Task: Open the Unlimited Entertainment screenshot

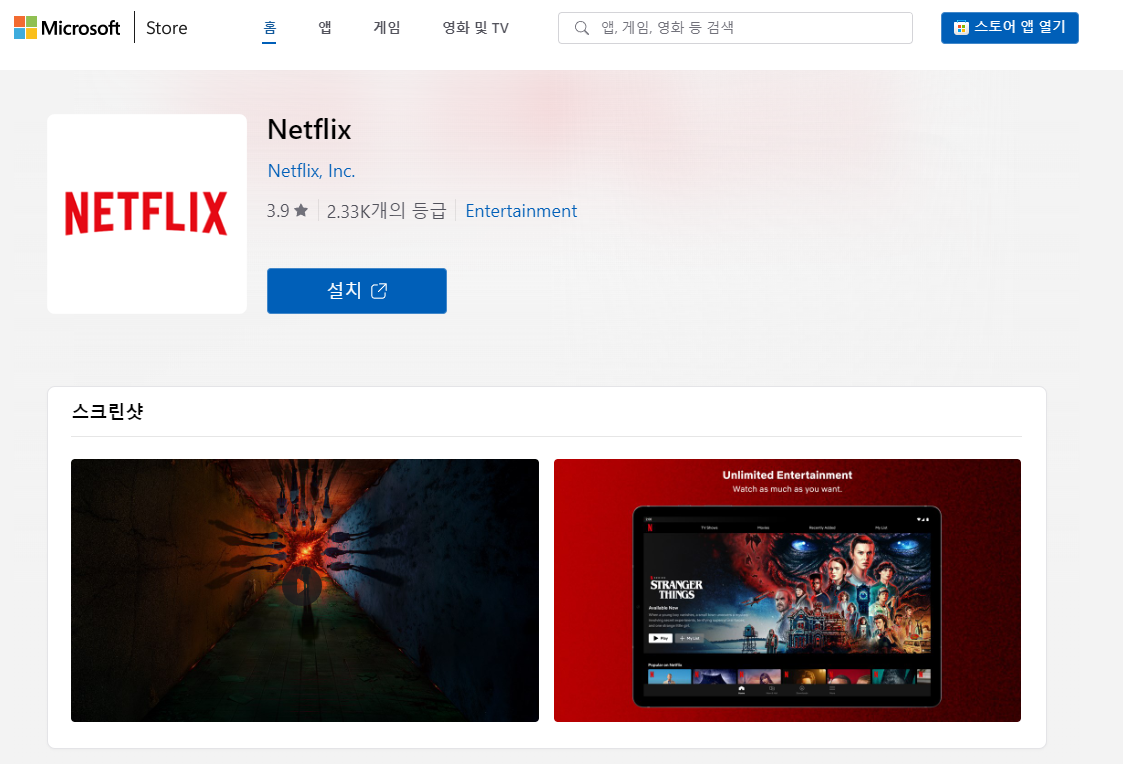Action: (787, 590)
